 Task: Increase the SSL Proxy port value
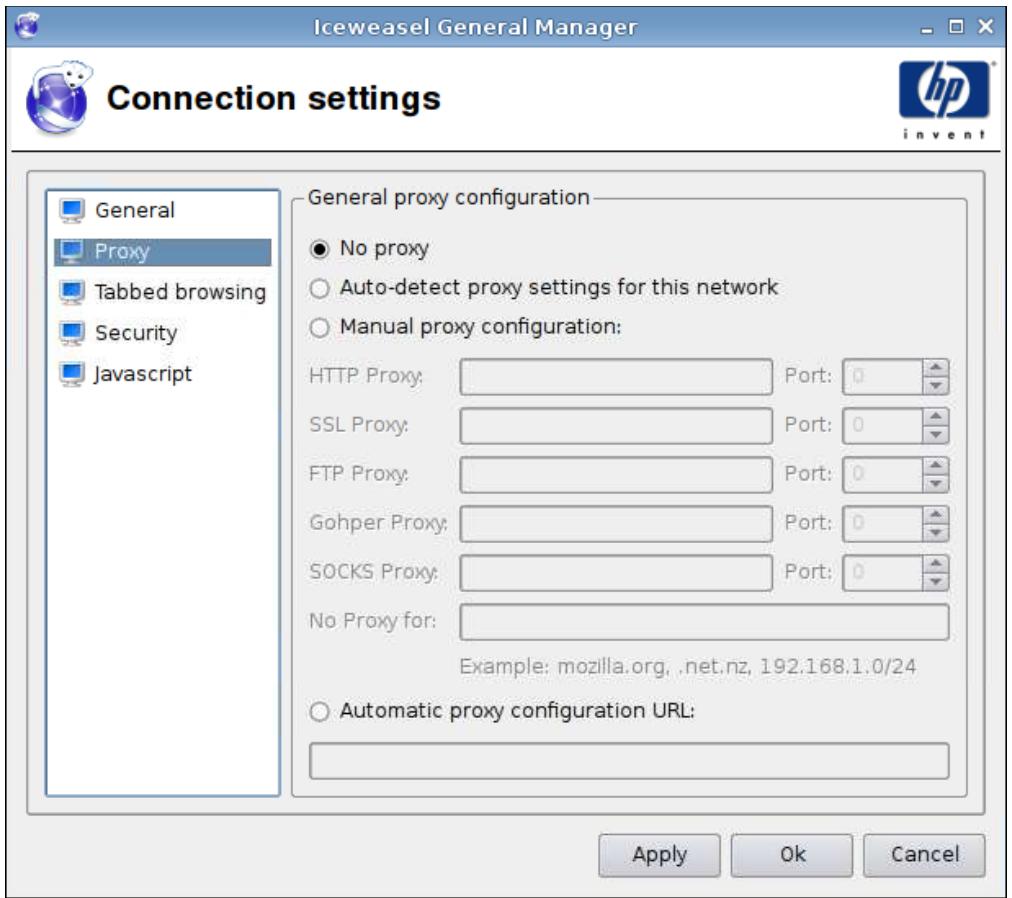coord(935,417)
